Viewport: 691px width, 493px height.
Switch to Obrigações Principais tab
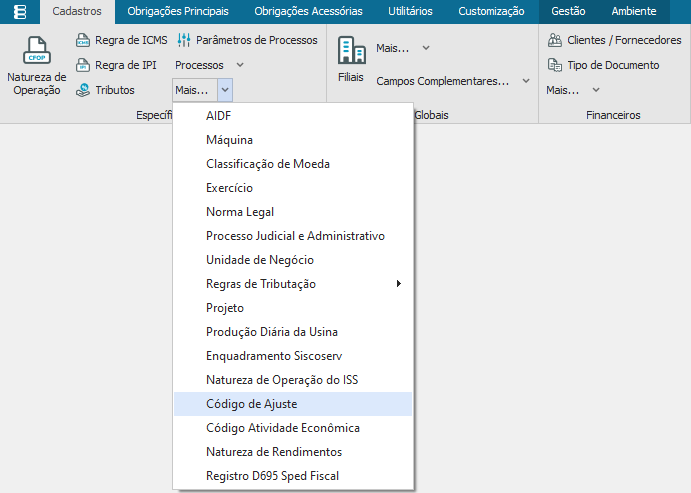(178, 12)
